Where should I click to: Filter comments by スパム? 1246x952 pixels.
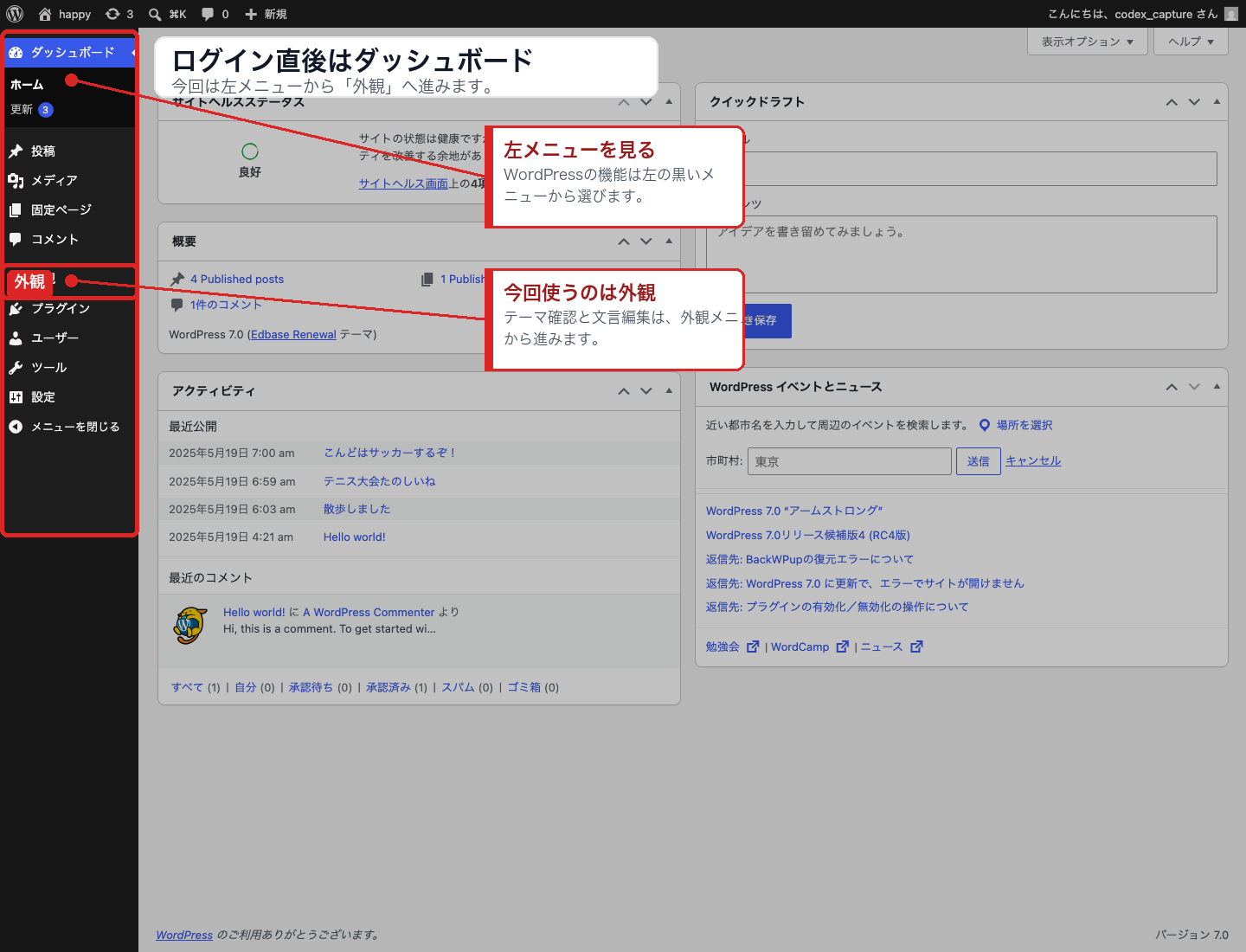tap(459, 687)
